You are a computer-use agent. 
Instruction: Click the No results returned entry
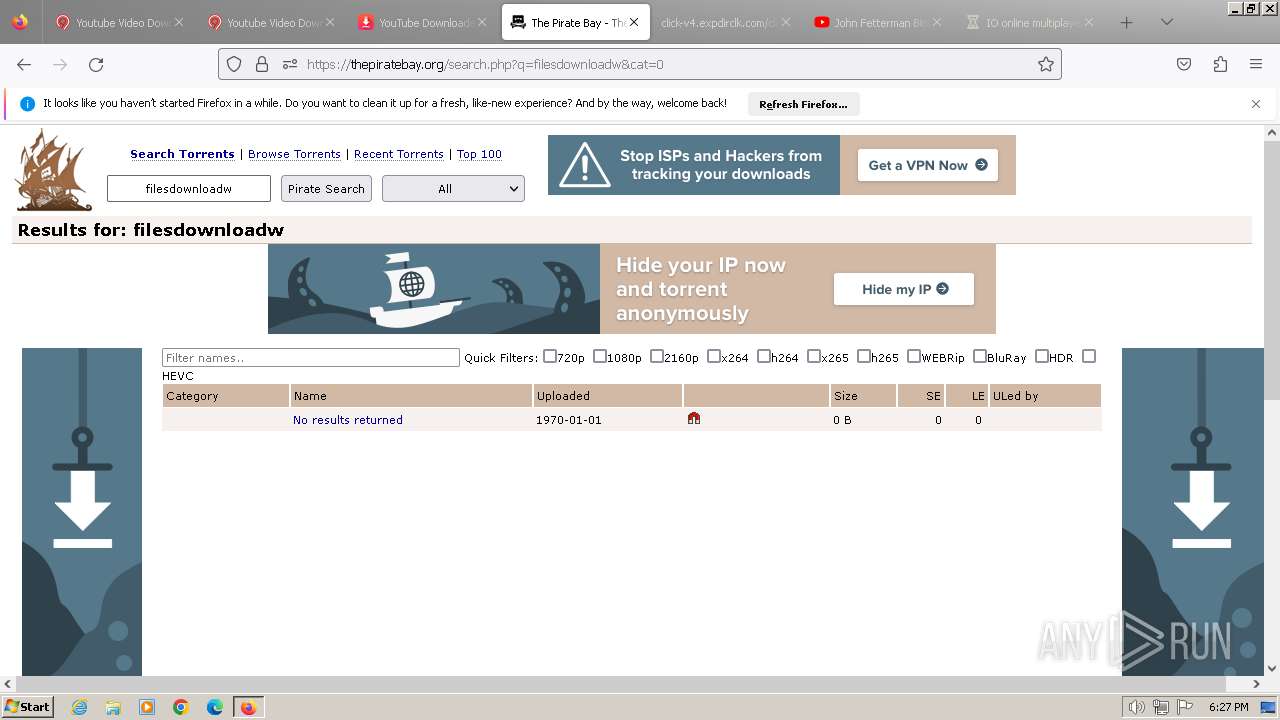348,420
